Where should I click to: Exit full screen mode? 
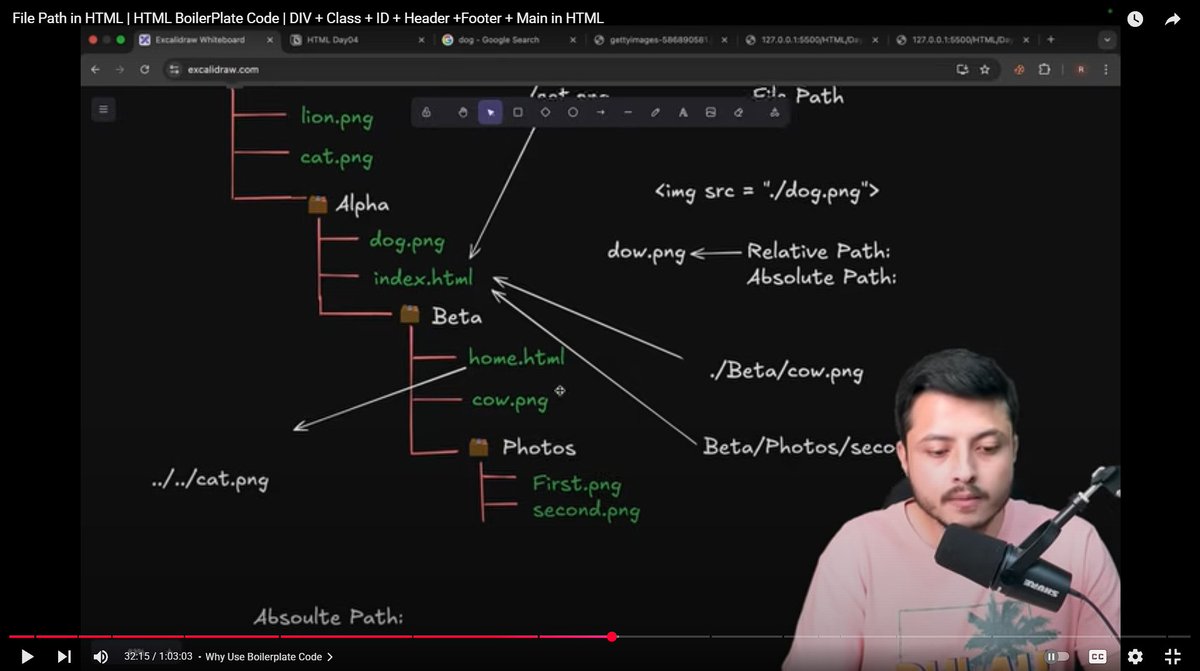point(1173,656)
